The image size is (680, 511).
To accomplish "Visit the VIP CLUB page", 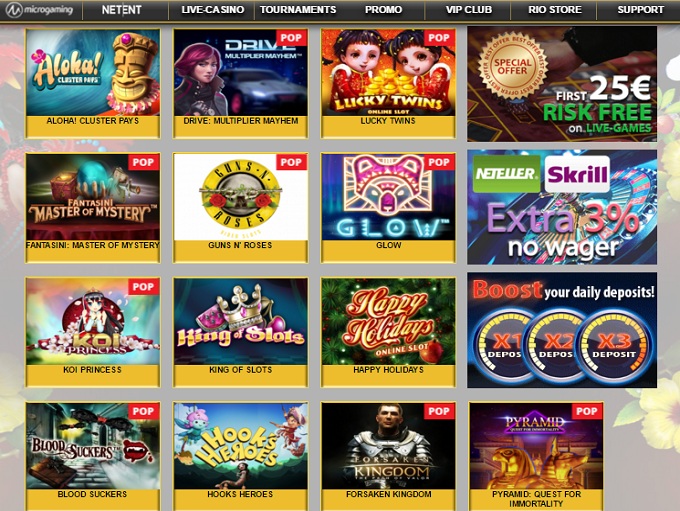I will 469,10.
